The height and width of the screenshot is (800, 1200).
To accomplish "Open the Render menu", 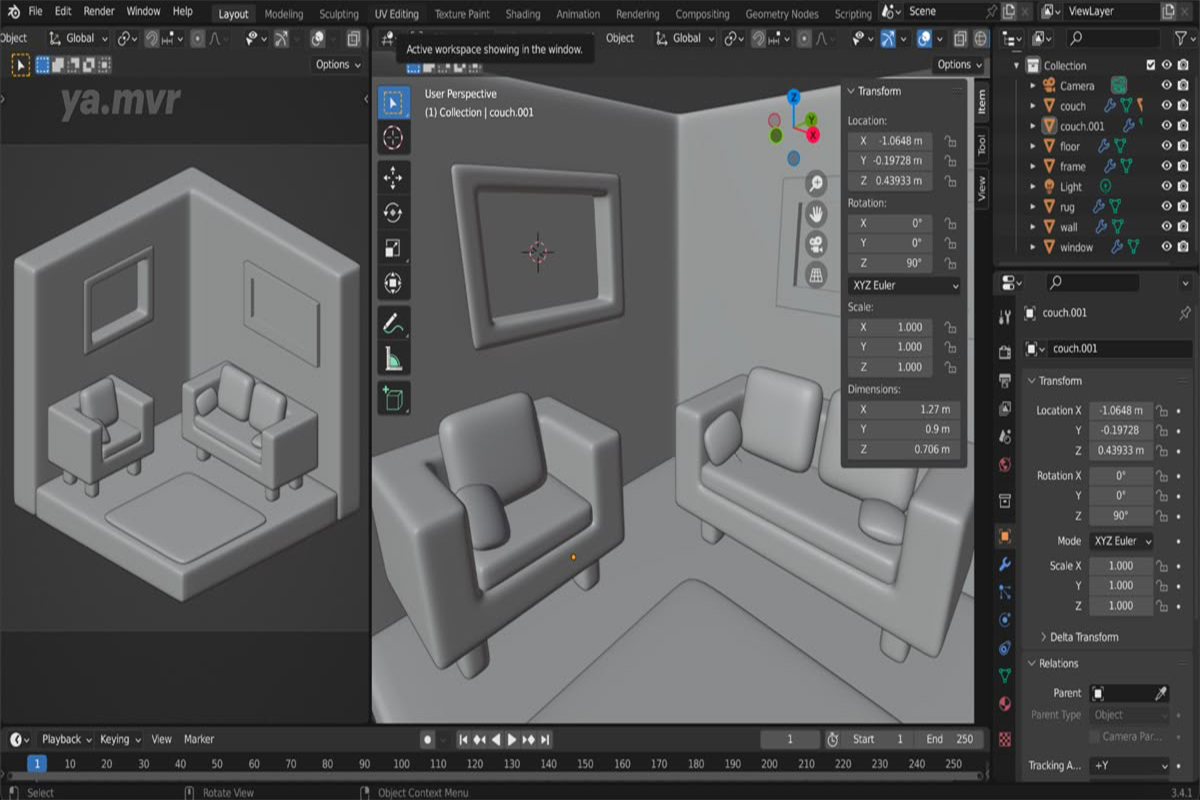I will pos(99,11).
